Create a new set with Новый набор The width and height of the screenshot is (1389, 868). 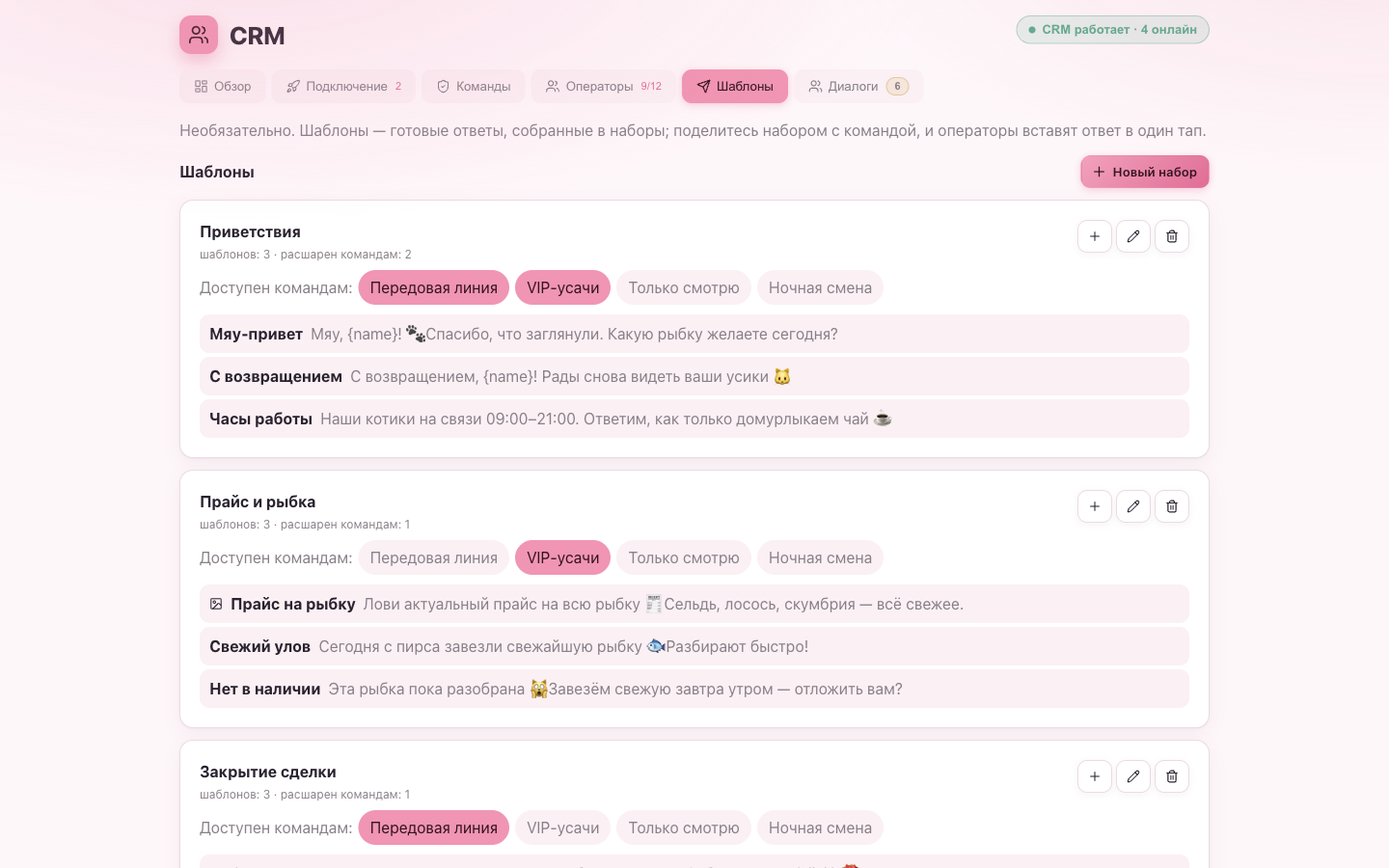tap(1145, 172)
